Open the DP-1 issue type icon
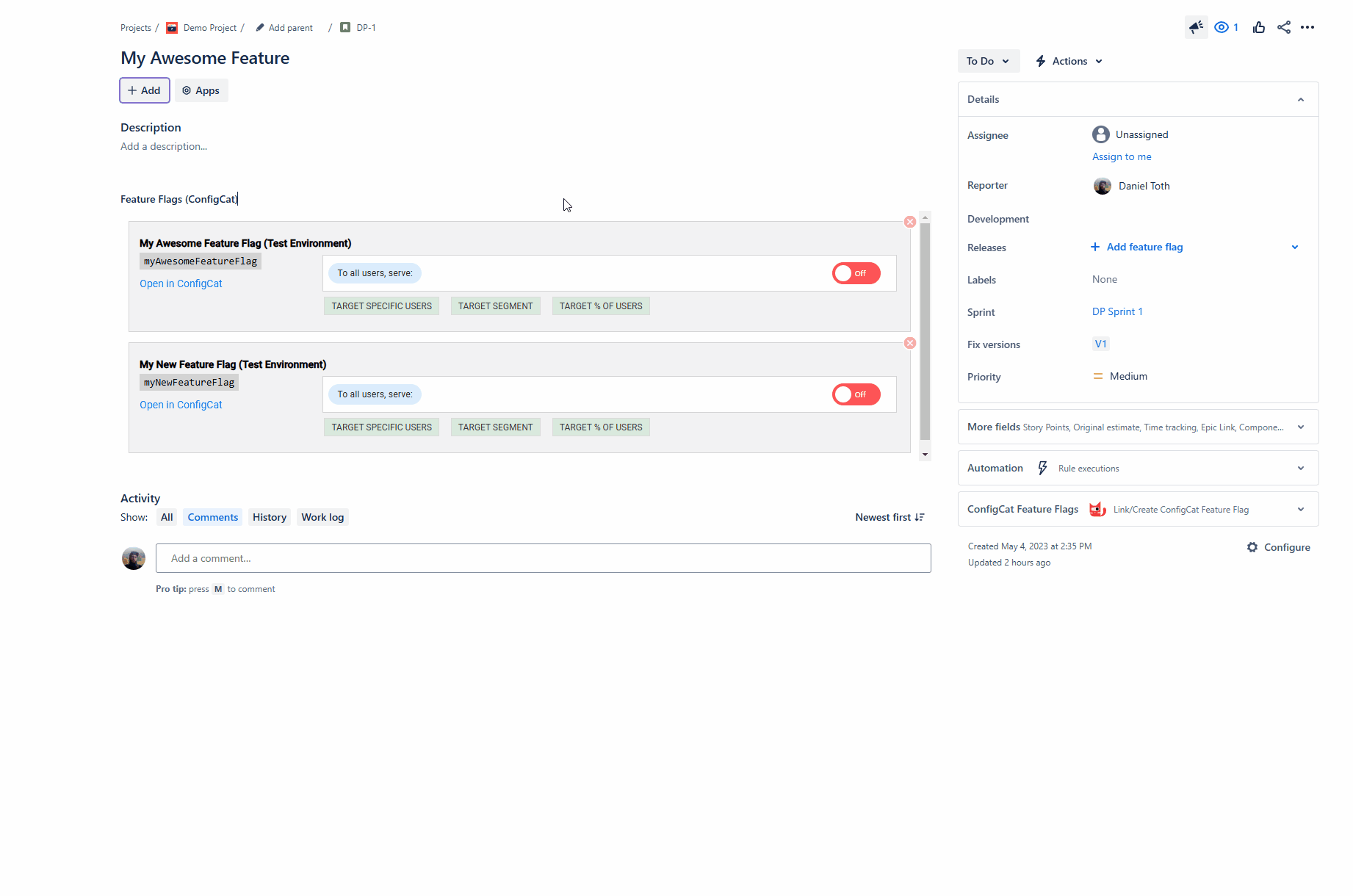 (345, 27)
